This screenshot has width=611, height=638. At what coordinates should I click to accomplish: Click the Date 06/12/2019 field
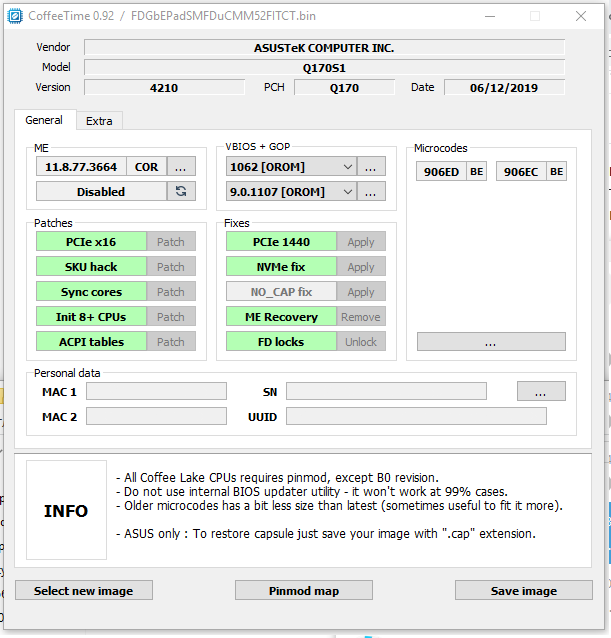(504, 87)
